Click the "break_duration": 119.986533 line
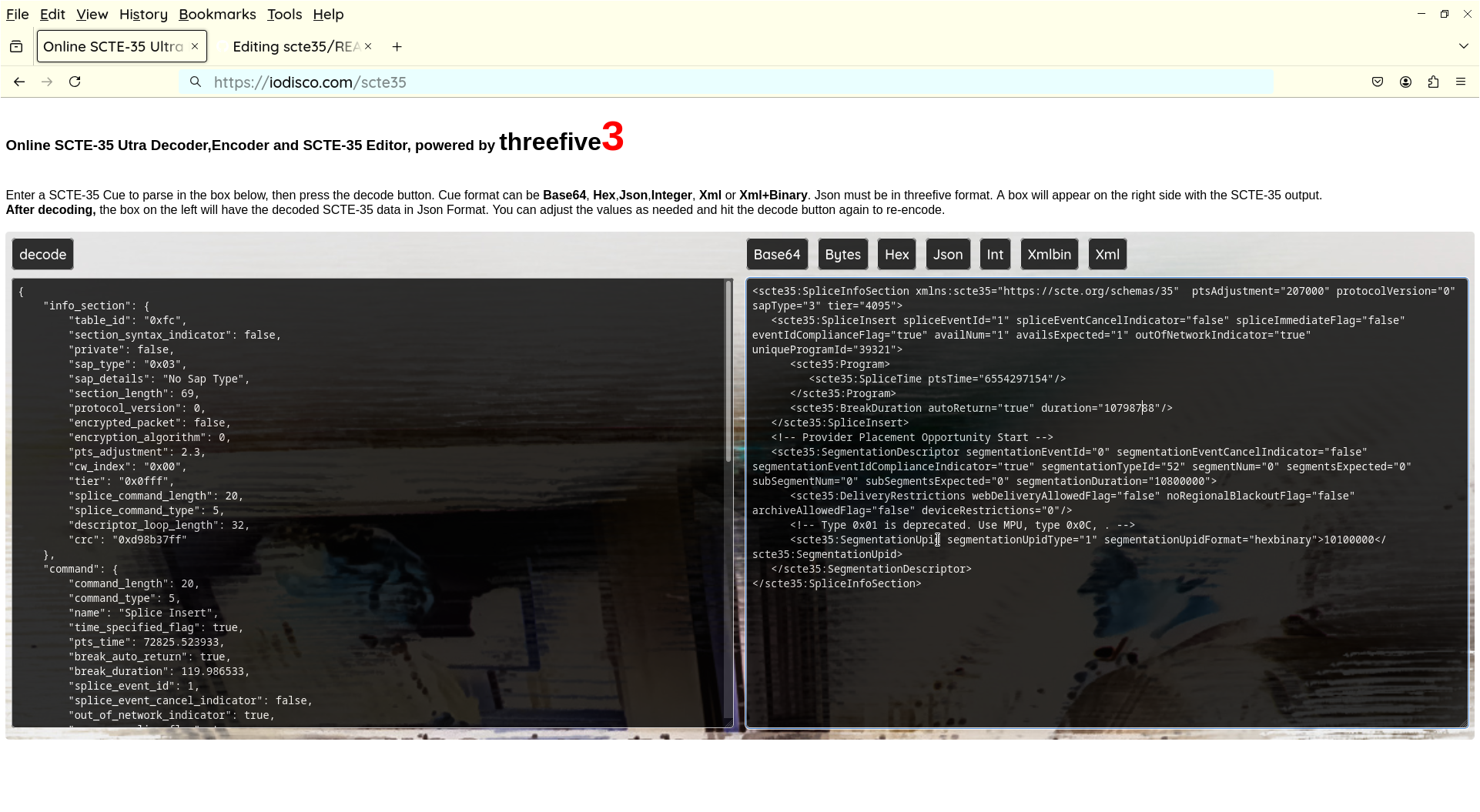This screenshot has height=812, width=1480. [x=159, y=672]
